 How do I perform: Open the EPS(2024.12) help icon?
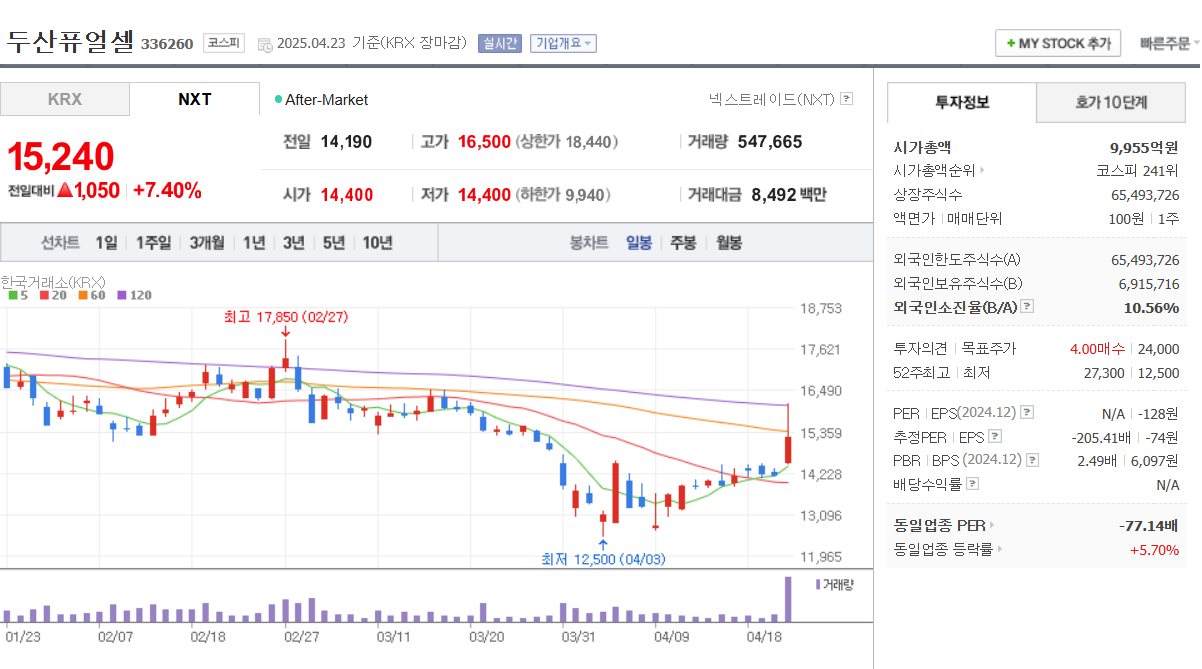1026,413
